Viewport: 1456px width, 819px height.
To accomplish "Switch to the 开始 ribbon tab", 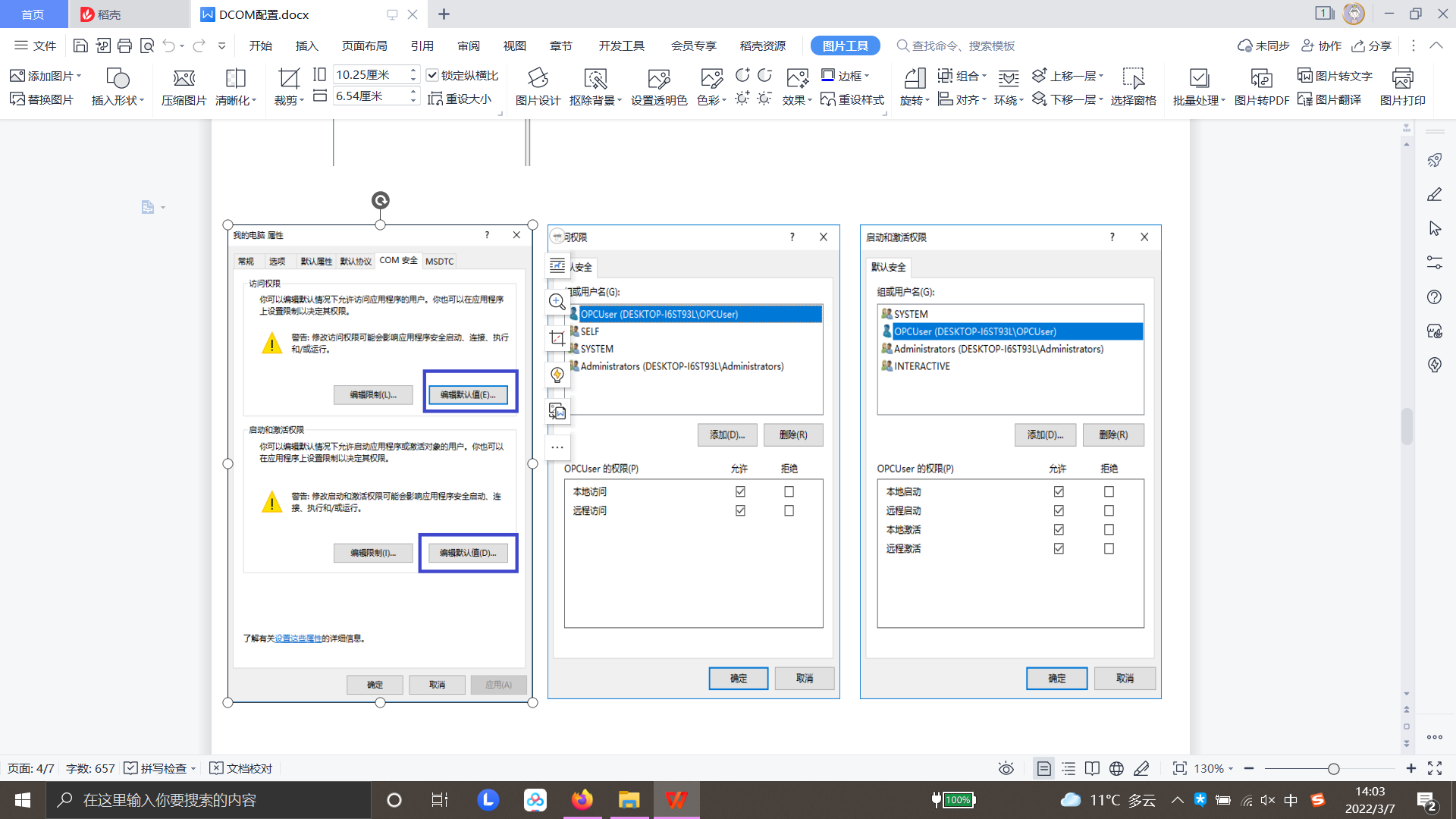I will click(x=260, y=45).
